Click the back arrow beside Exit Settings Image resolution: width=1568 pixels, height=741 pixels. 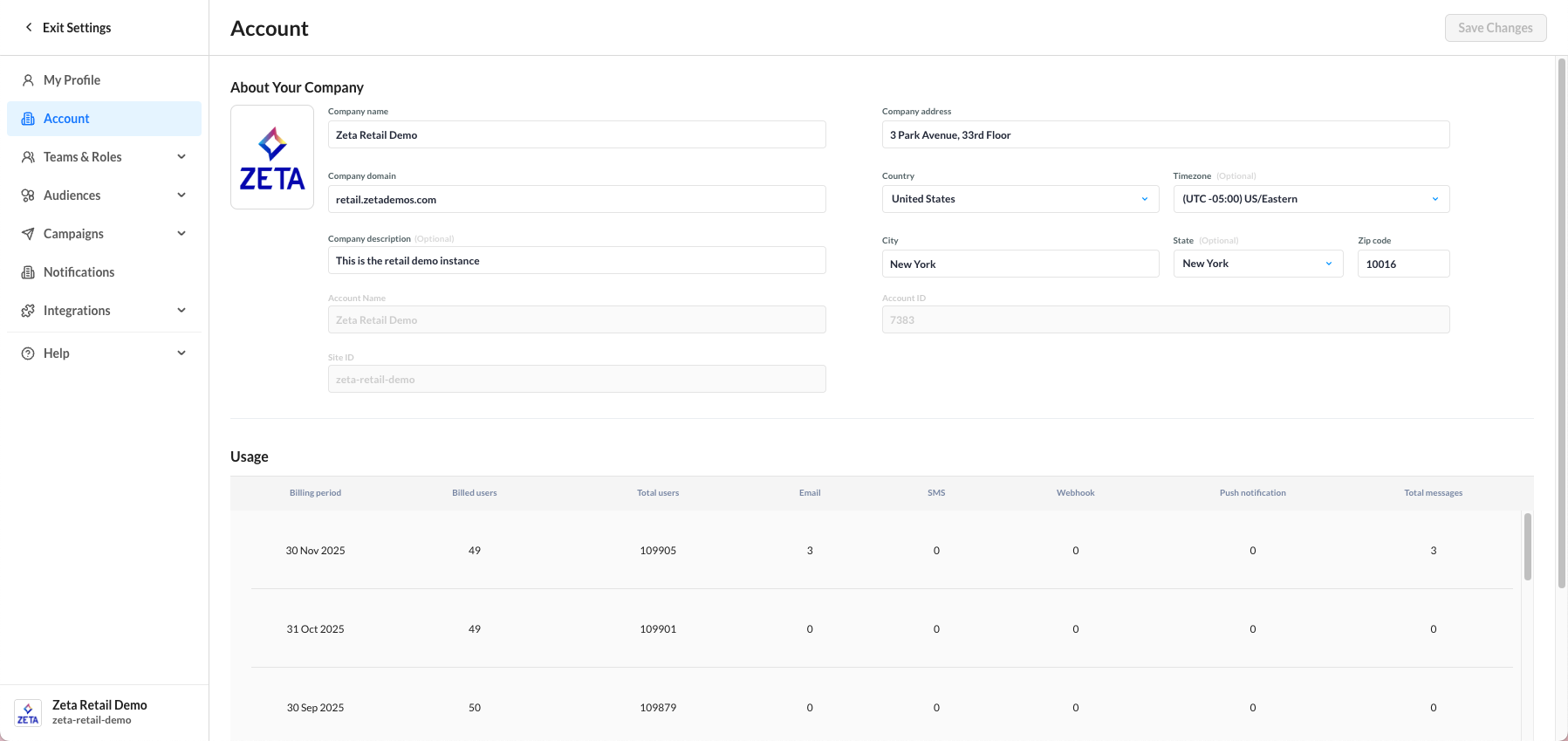[x=29, y=27]
